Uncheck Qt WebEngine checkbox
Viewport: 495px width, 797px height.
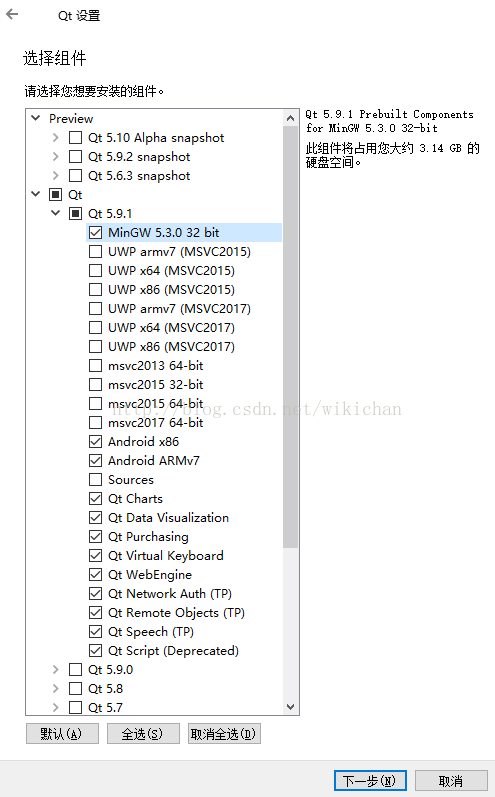pyautogui.click(x=95, y=574)
